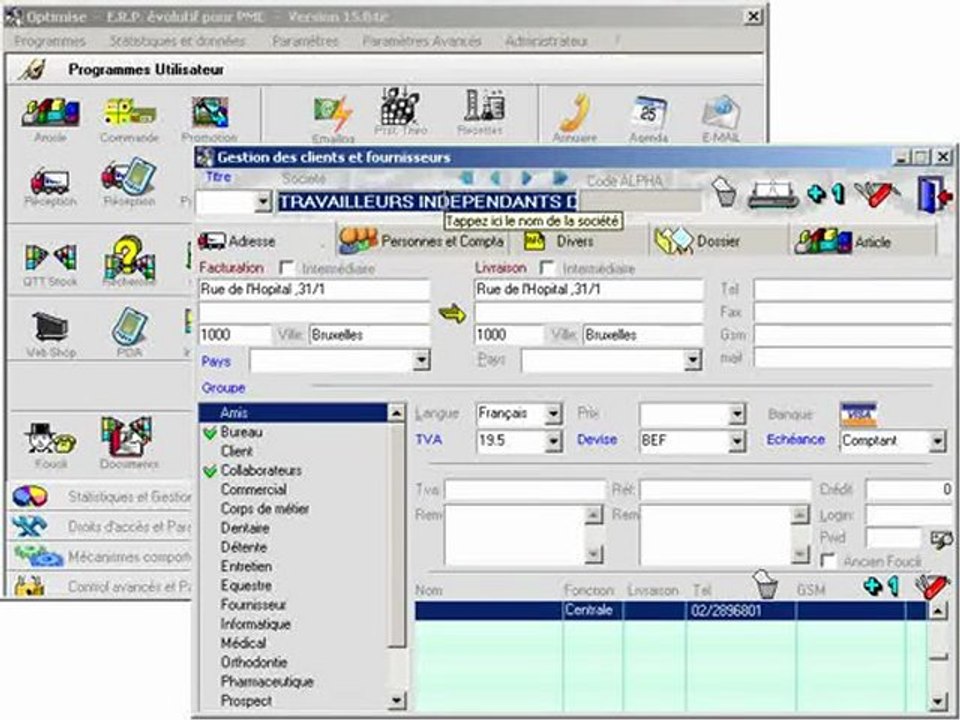Copy billing address using yellow arrow

pos(452,314)
